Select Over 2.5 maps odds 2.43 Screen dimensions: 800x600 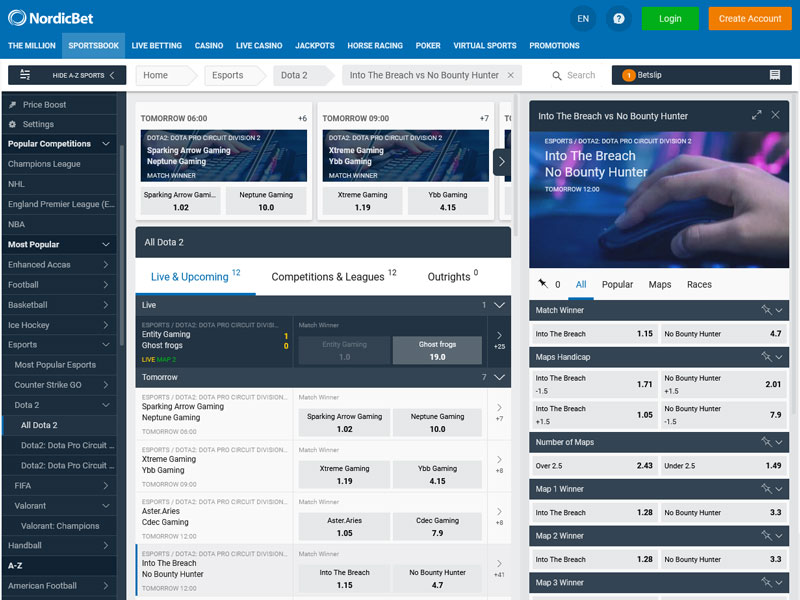[594, 466]
